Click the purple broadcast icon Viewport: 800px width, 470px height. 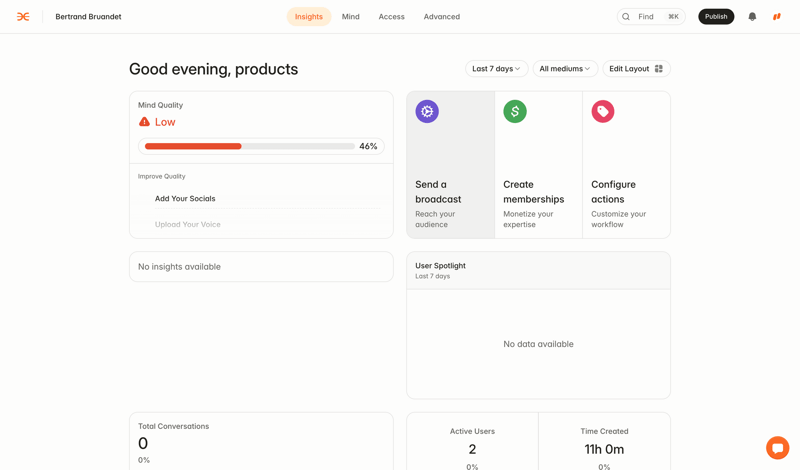click(427, 112)
